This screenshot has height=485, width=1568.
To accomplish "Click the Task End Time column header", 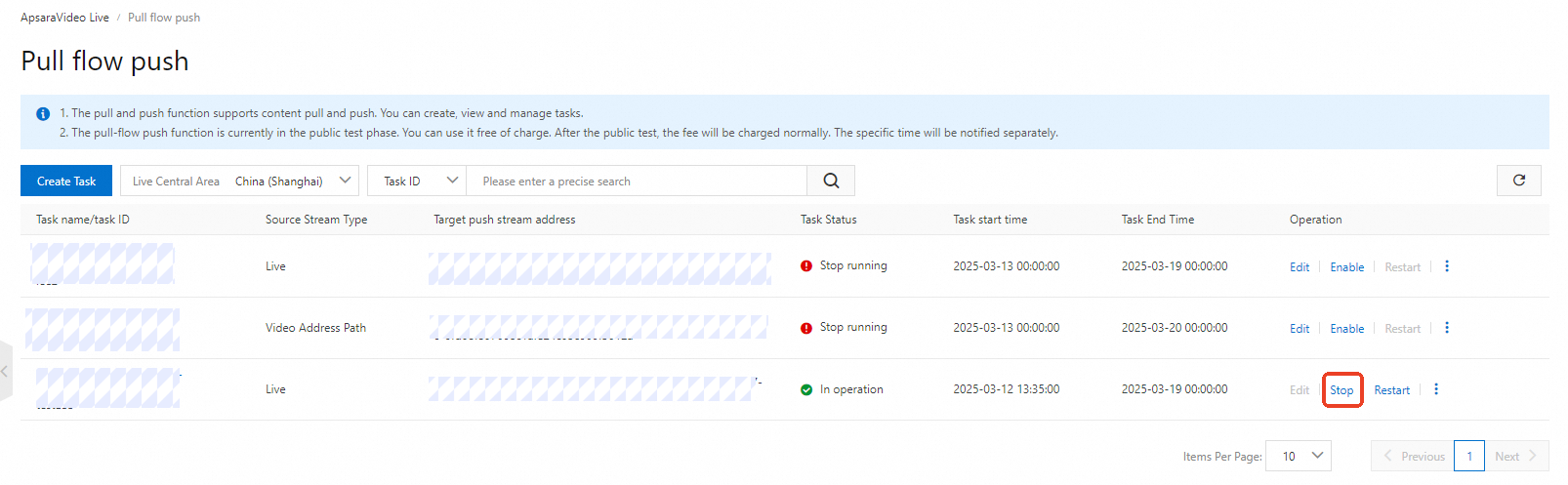I will (x=1158, y=220).
